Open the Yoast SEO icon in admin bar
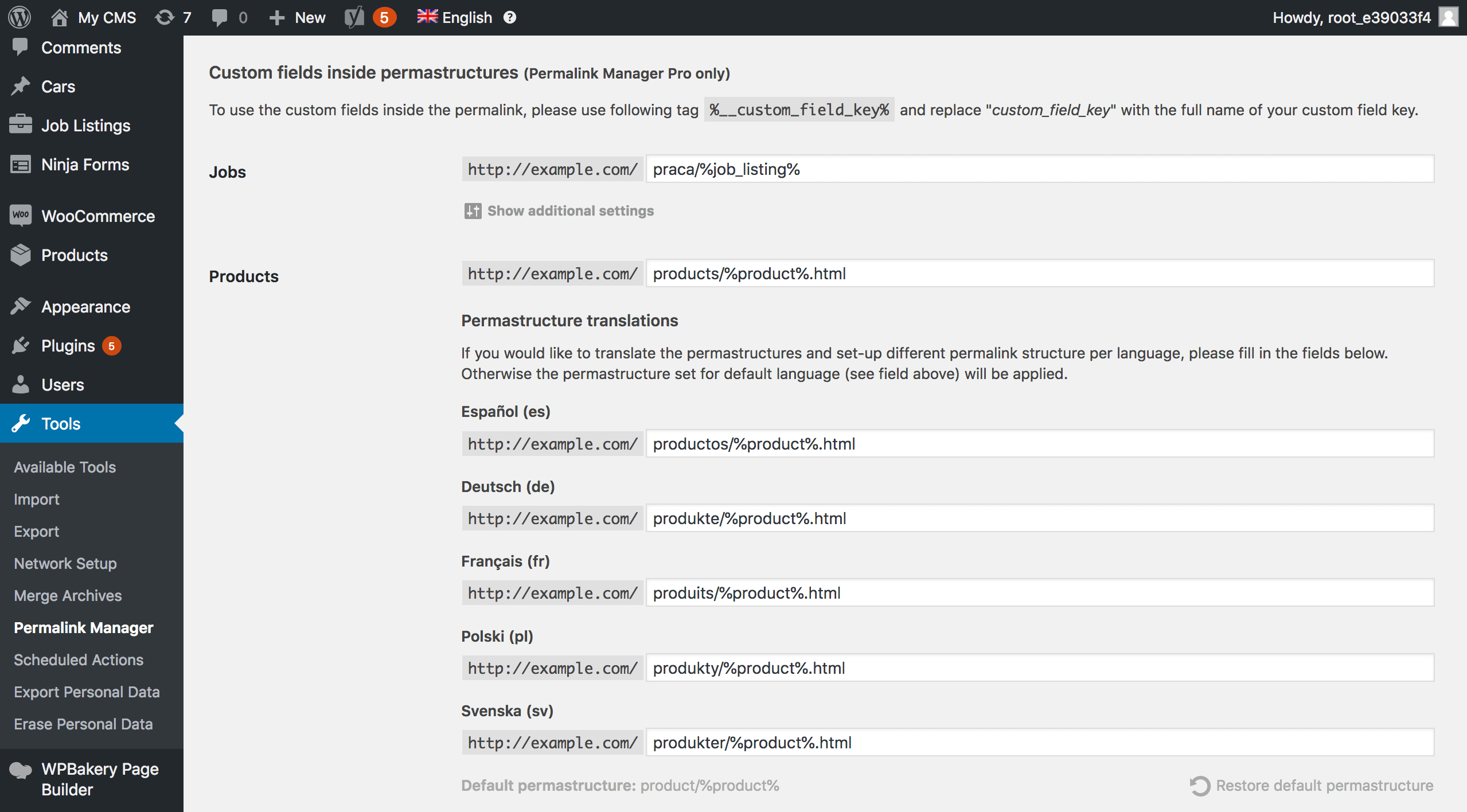This screenshot has width=1467, height=812. [x=354, y=17]
